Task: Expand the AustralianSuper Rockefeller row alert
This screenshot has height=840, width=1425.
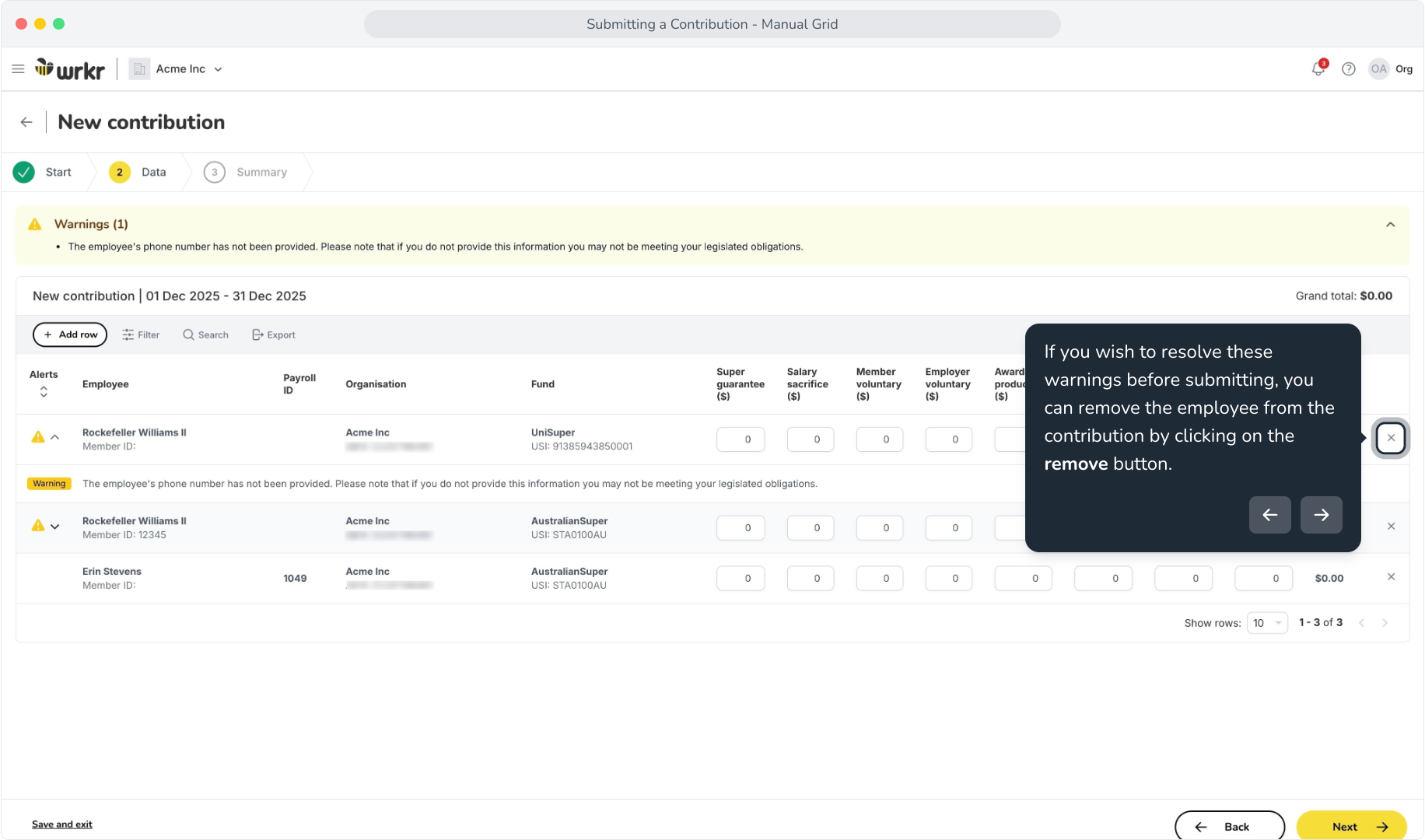Action: pyautogui.click(x=55, y=527)
